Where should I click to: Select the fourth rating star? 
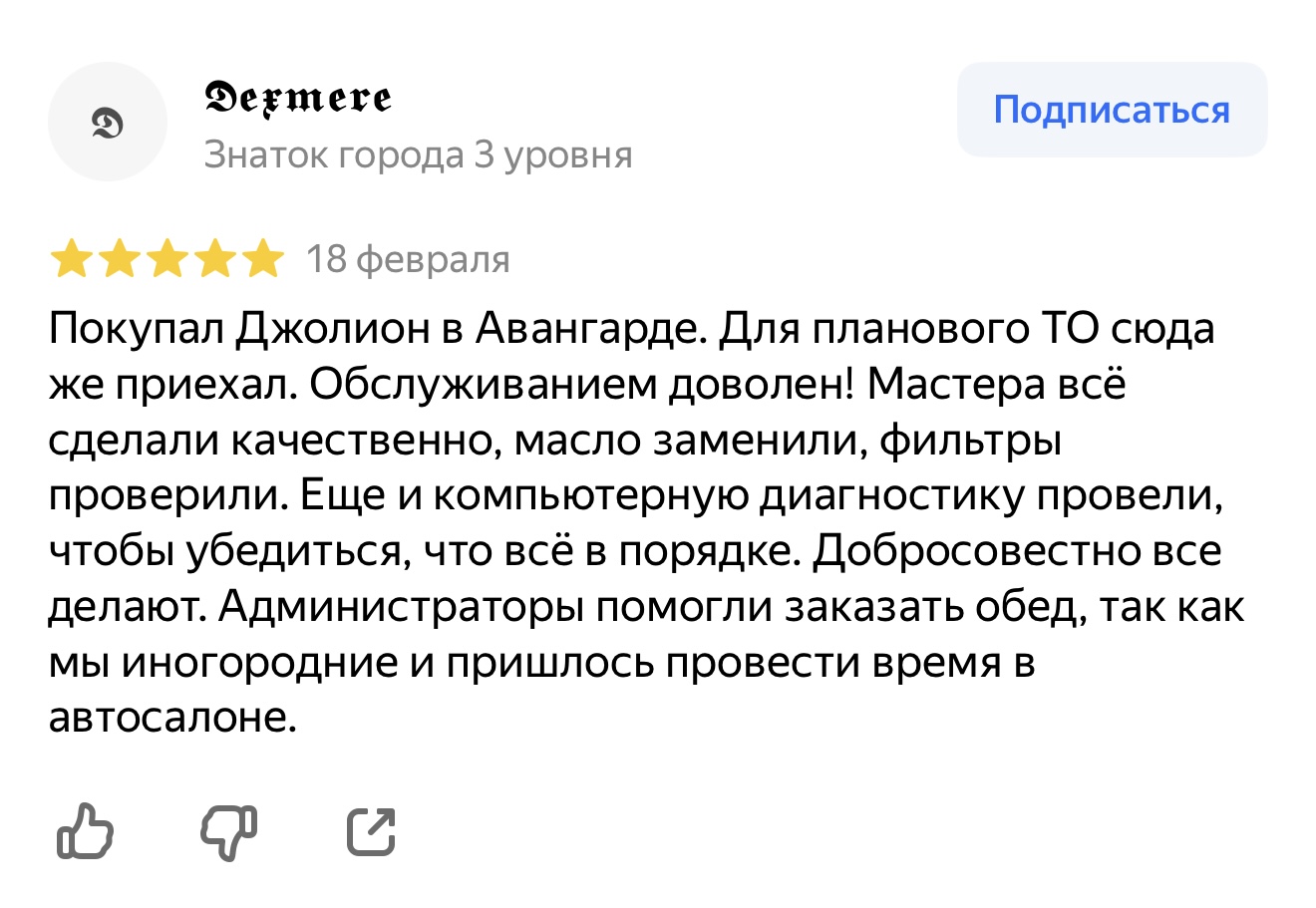214,259
